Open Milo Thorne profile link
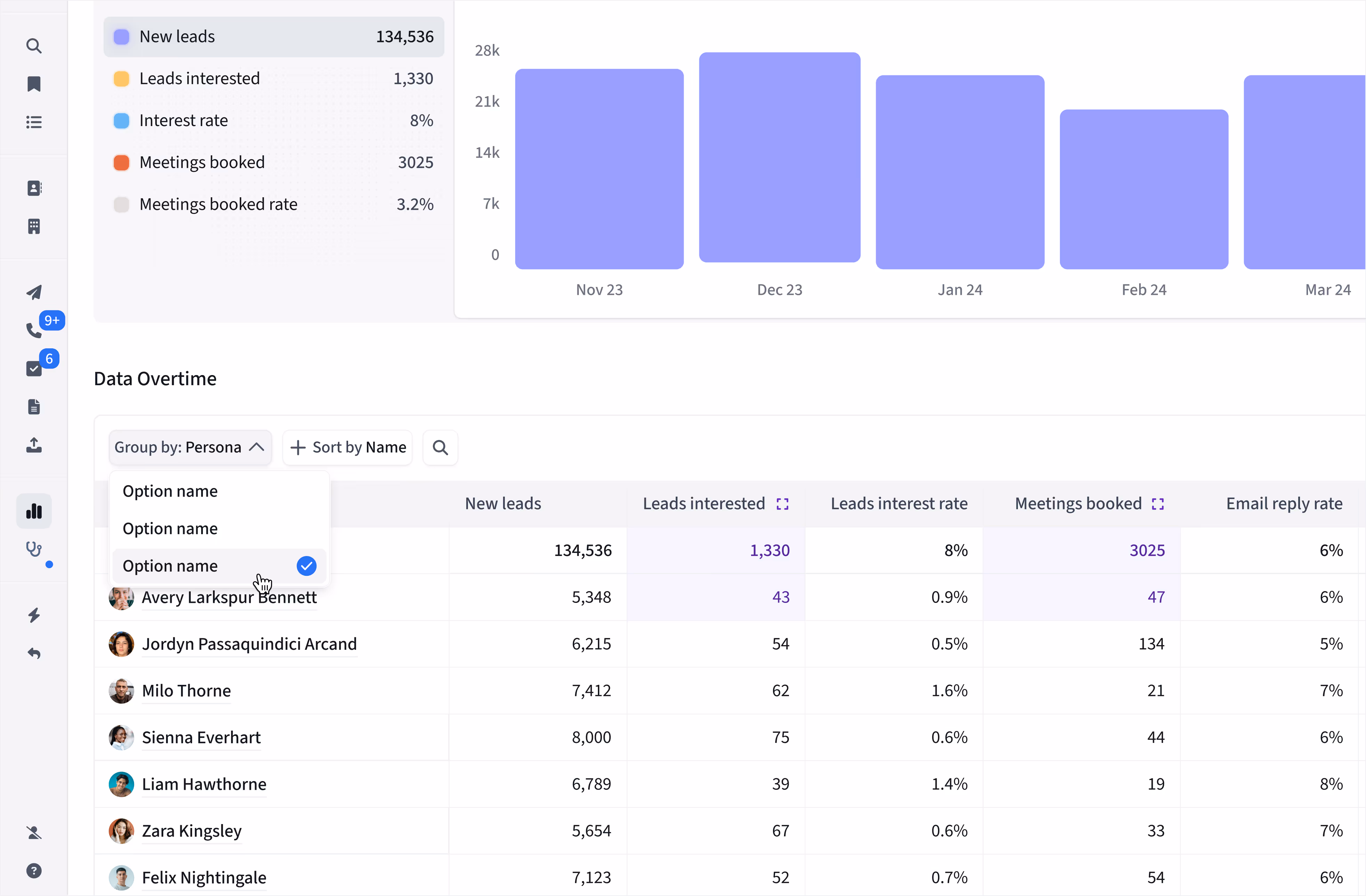This screenshot has width=1366, height=896. [187, 691]
